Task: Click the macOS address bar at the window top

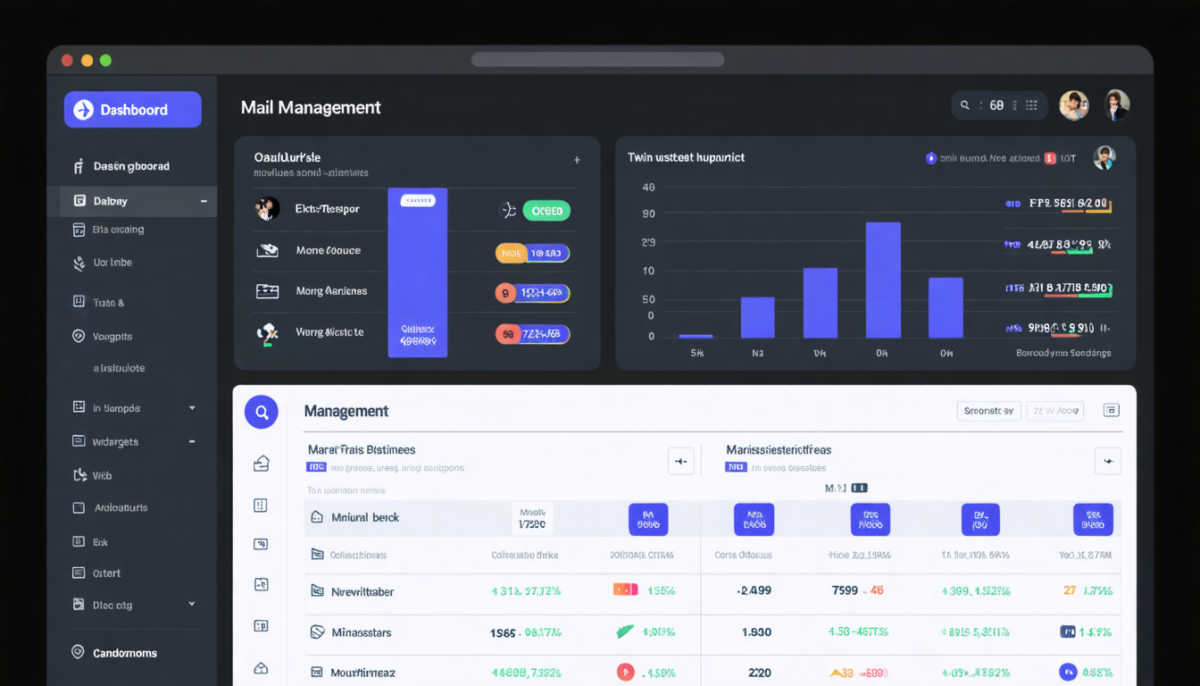Action: click(x=598, y=59)
